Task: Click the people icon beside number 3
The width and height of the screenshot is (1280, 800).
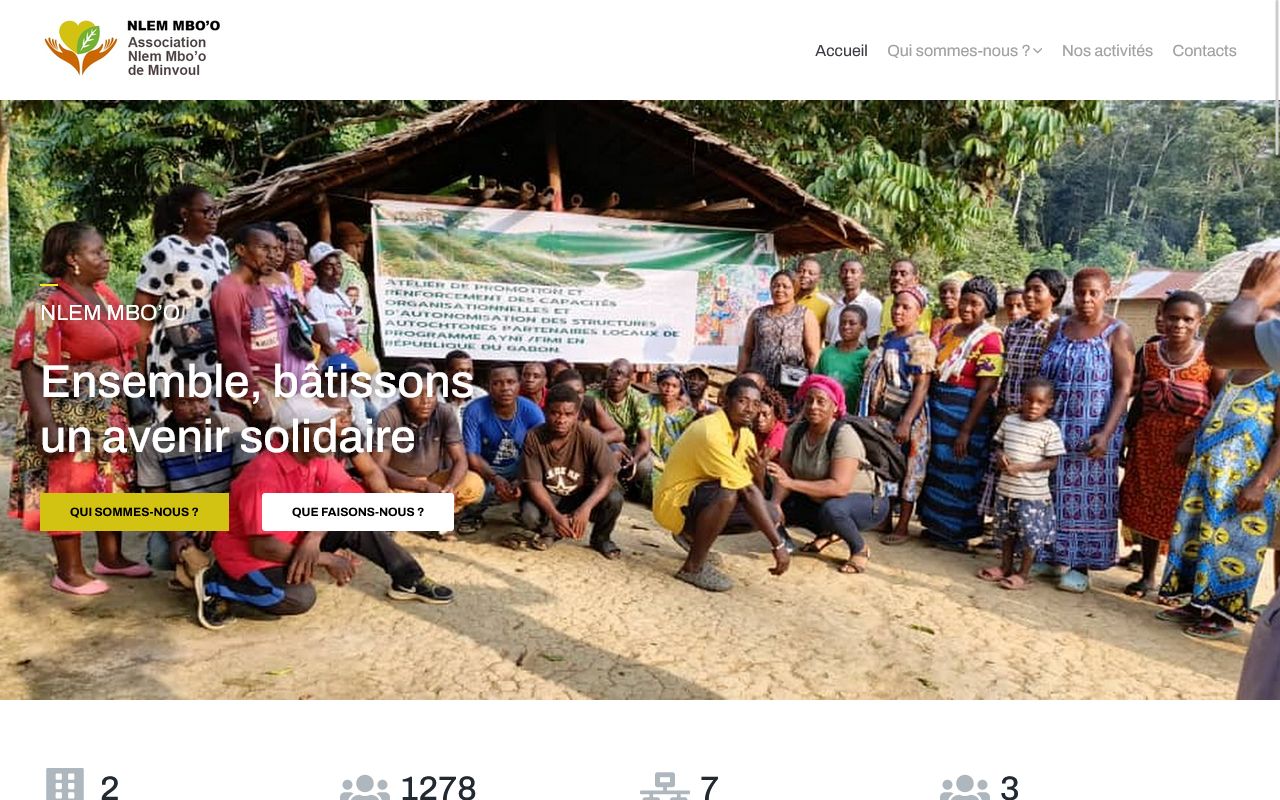Action: click(964, 787)
